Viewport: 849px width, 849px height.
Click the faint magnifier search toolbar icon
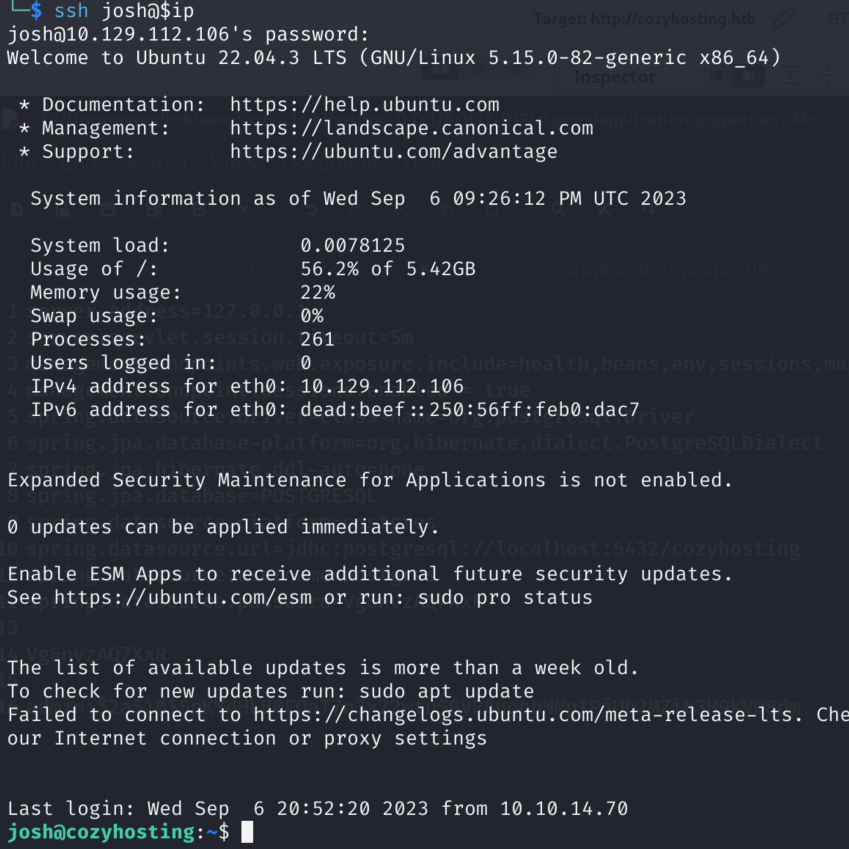[x=558, y=209]
